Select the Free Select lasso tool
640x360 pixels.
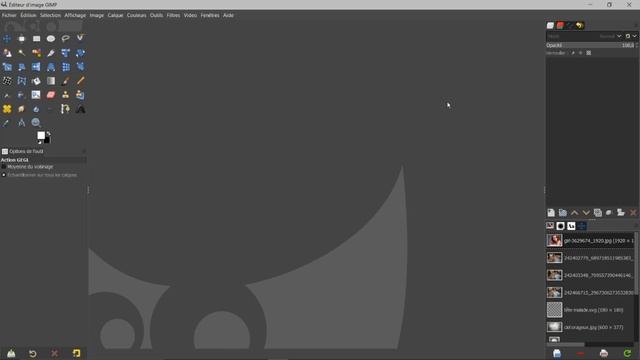tap(65, 39)
